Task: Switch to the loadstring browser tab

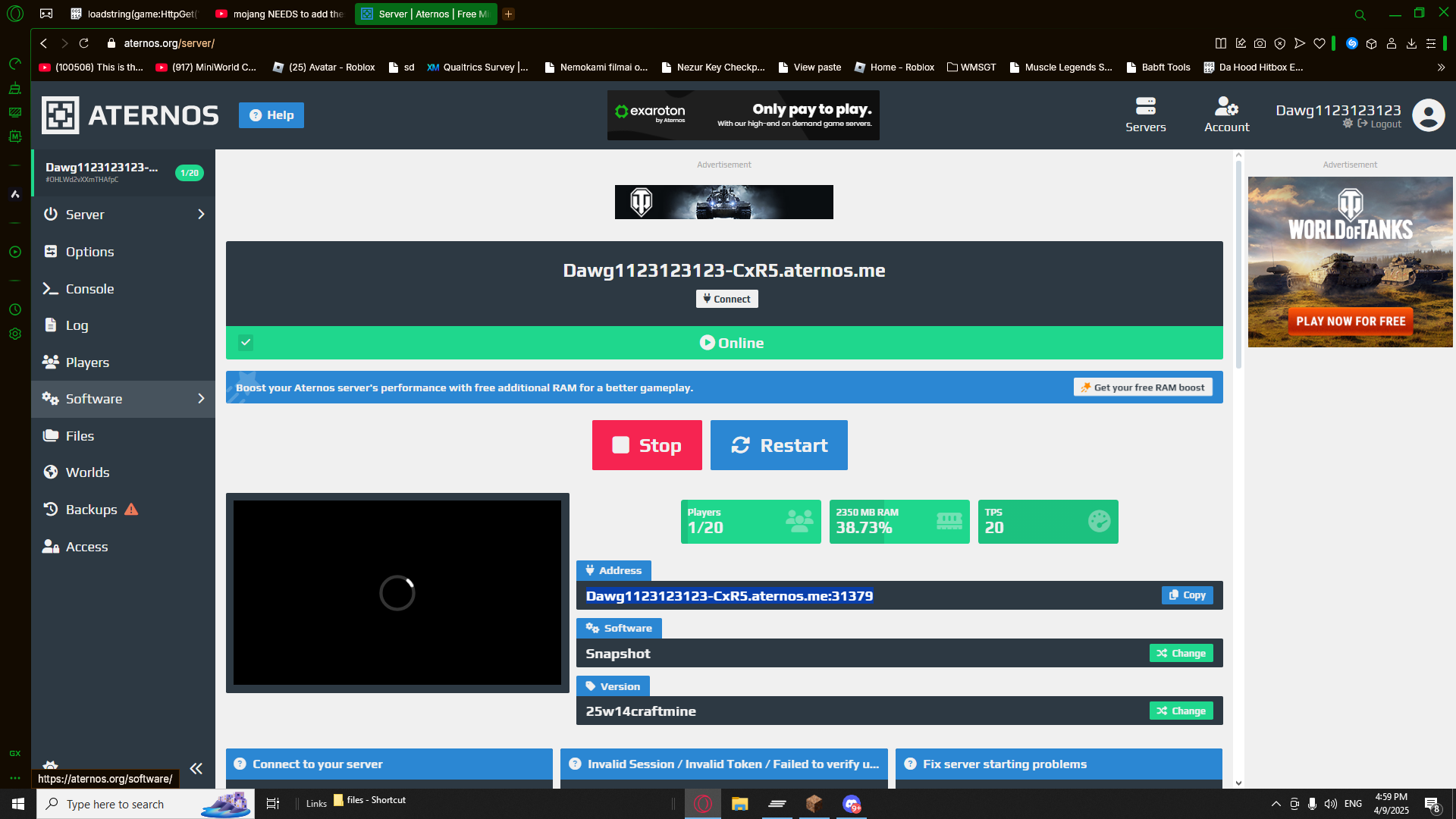Action: (x=133, y=14)
